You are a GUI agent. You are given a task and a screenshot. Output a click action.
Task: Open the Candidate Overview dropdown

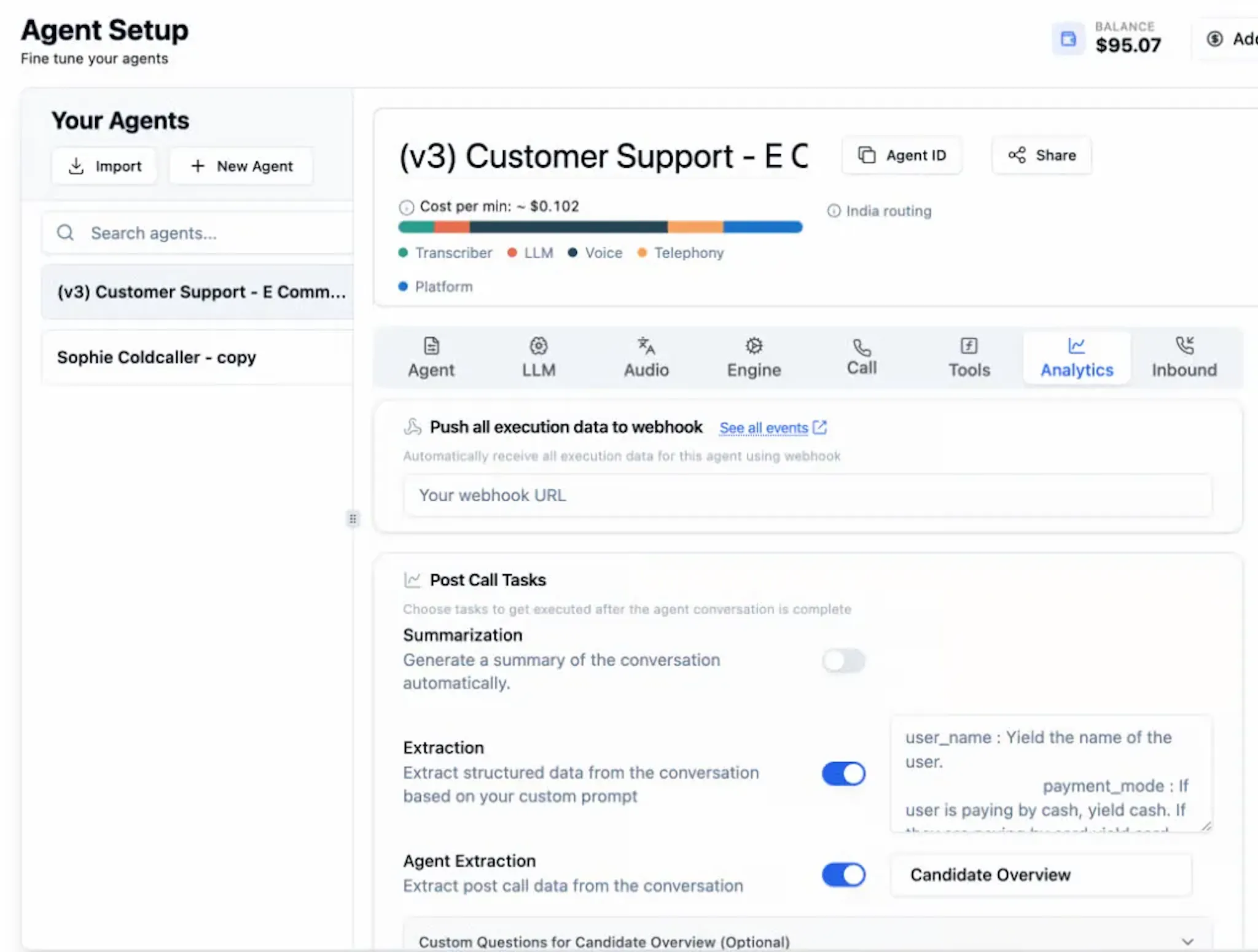[1041, 875]
